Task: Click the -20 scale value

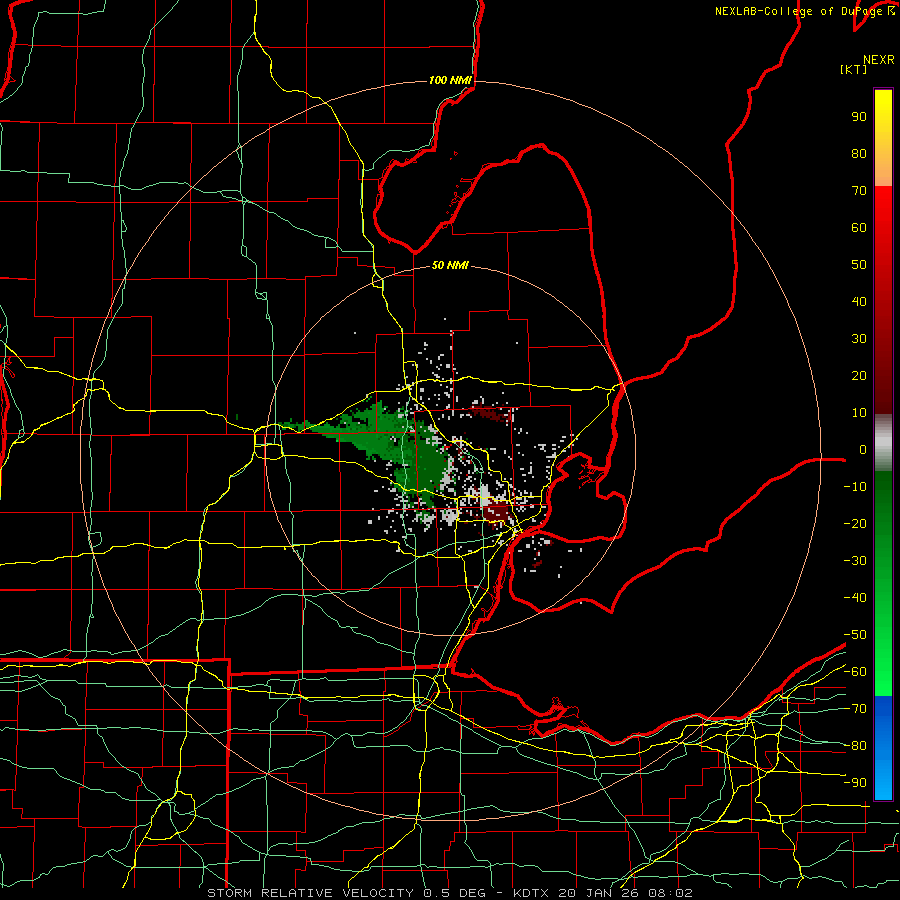Action: pyautogui.click(x=855, y=523)
